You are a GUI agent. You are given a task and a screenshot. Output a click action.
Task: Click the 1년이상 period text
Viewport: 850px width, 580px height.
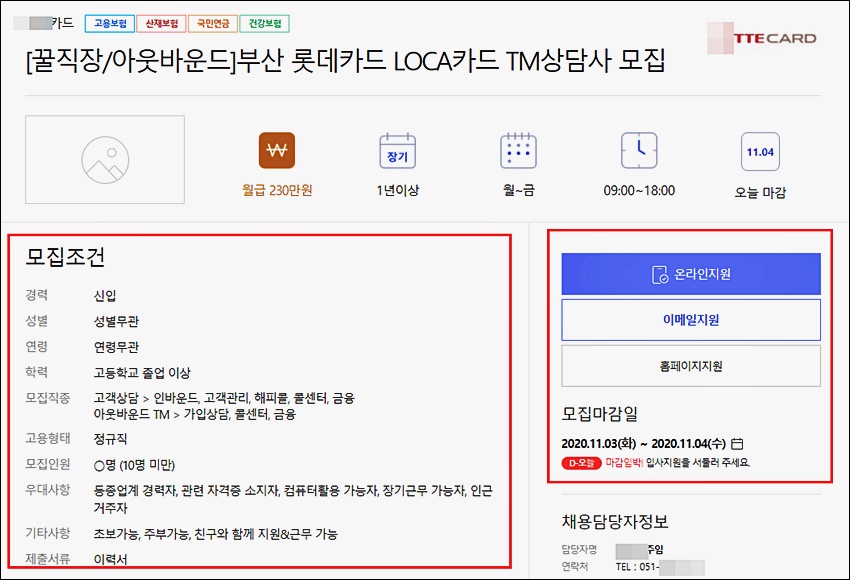click(x=397, y=190)
